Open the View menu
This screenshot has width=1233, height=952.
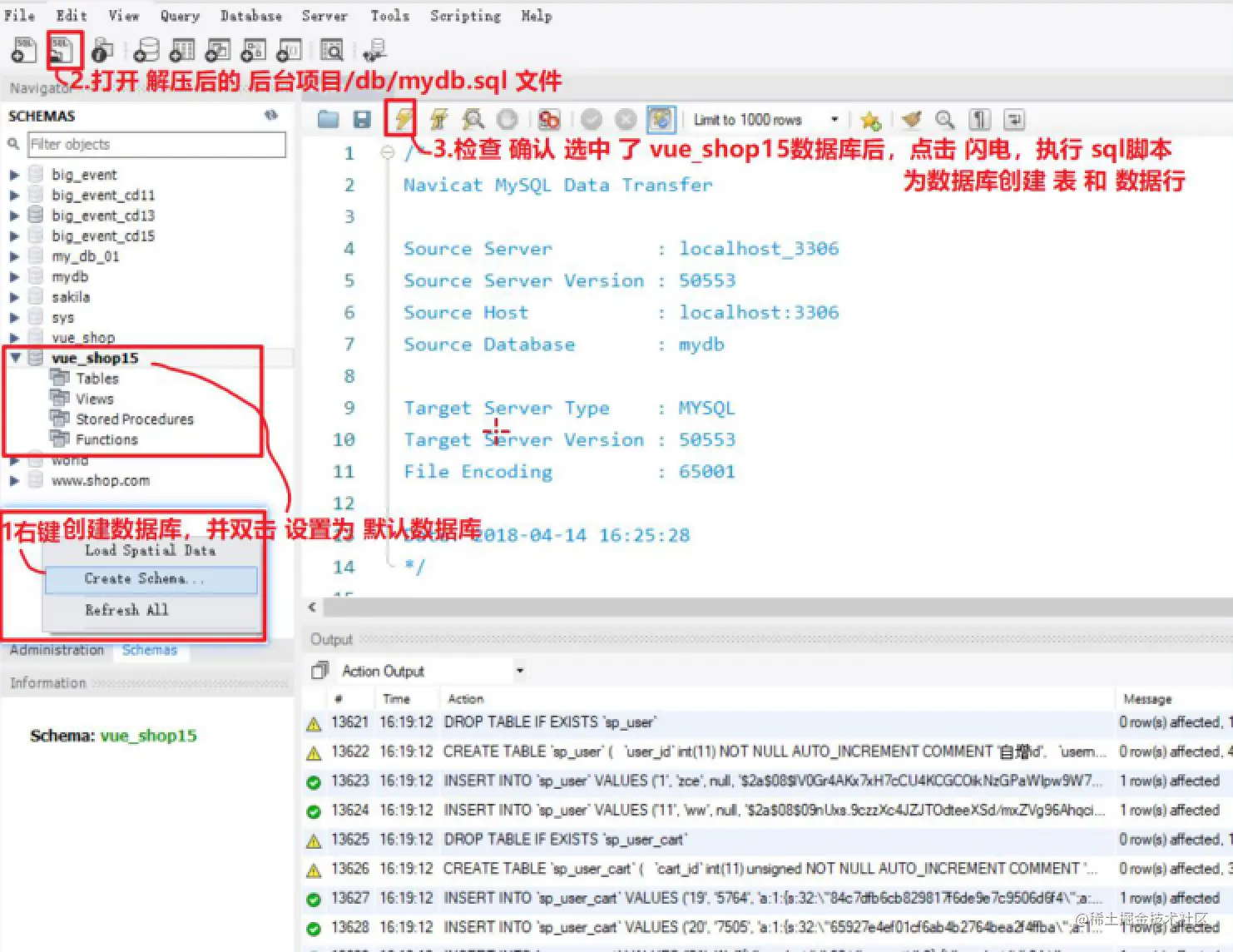[x=124, y=15]
